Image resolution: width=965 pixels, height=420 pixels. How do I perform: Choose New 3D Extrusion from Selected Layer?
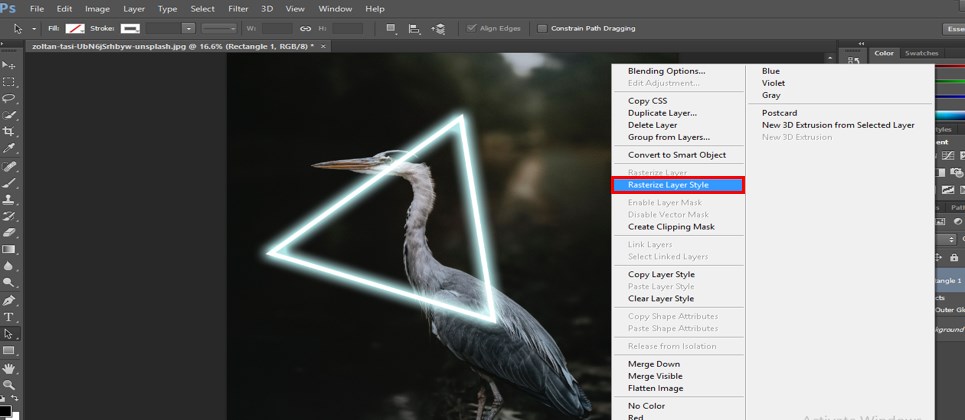coord(838,125)
